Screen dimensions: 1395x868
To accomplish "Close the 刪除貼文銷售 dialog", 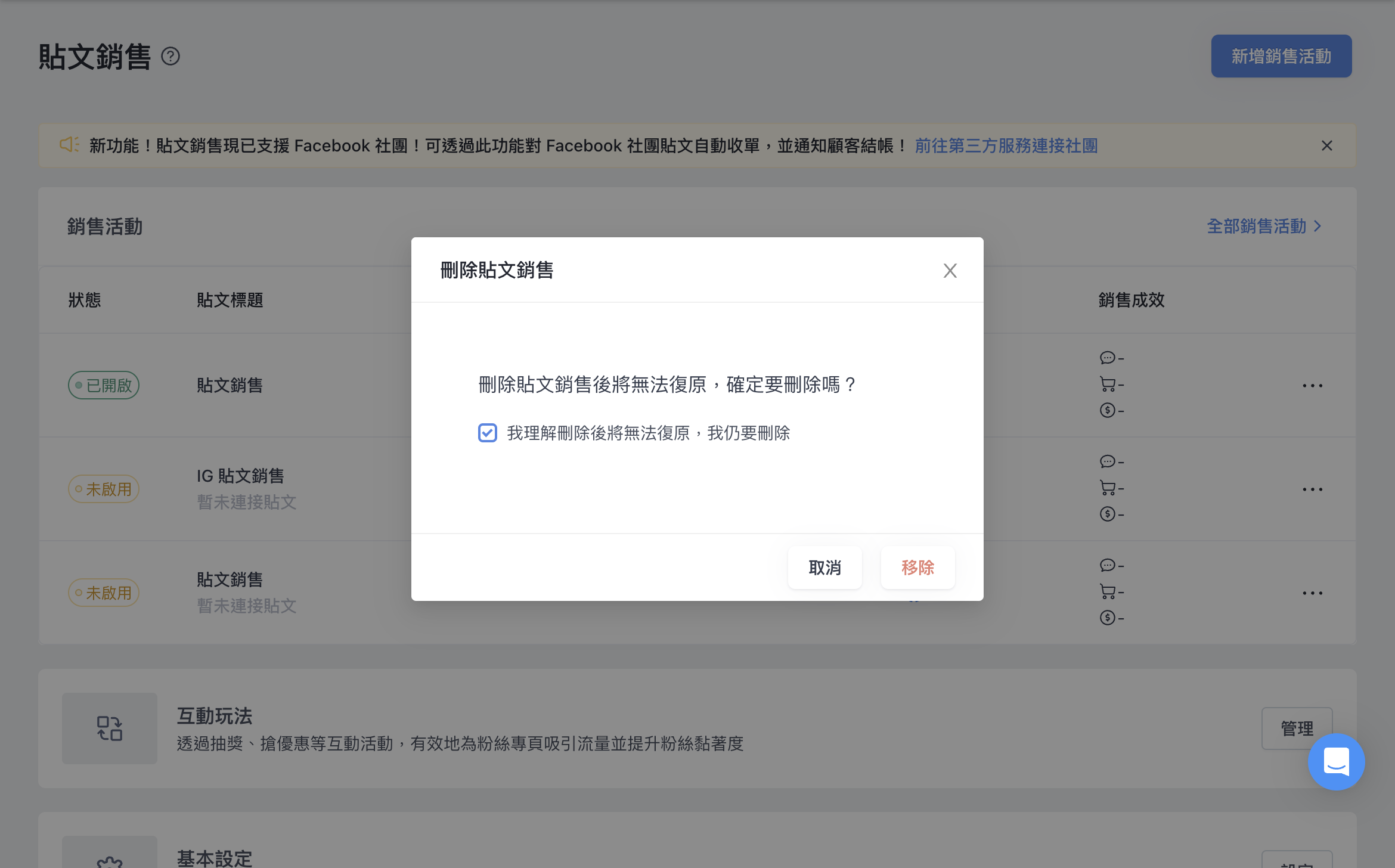I will click(950, 271).
